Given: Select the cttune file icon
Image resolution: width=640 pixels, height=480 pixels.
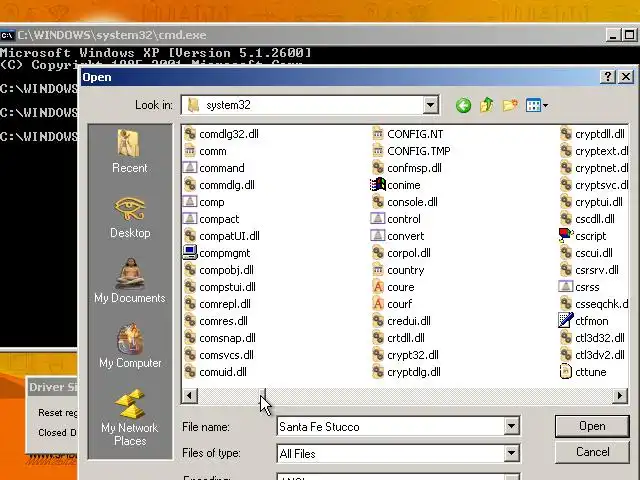Looking at the screenshot, I should [566, 371].
